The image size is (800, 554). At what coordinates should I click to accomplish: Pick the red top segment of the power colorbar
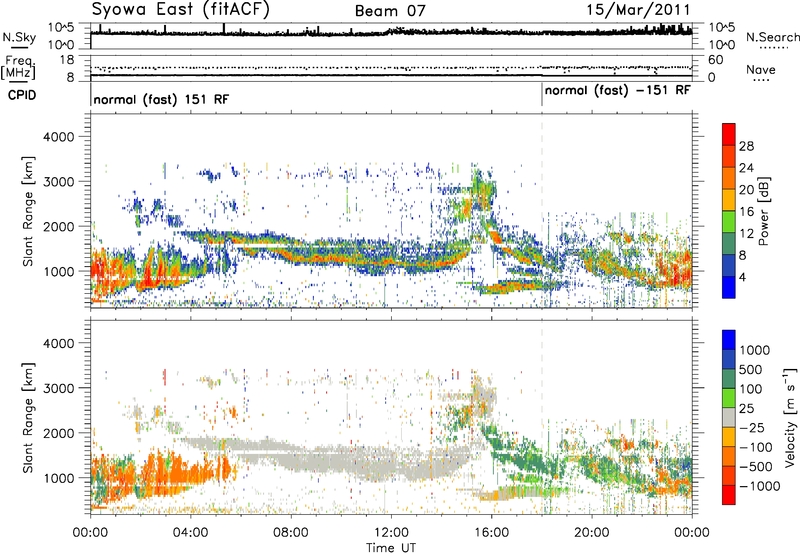point(729,135)
